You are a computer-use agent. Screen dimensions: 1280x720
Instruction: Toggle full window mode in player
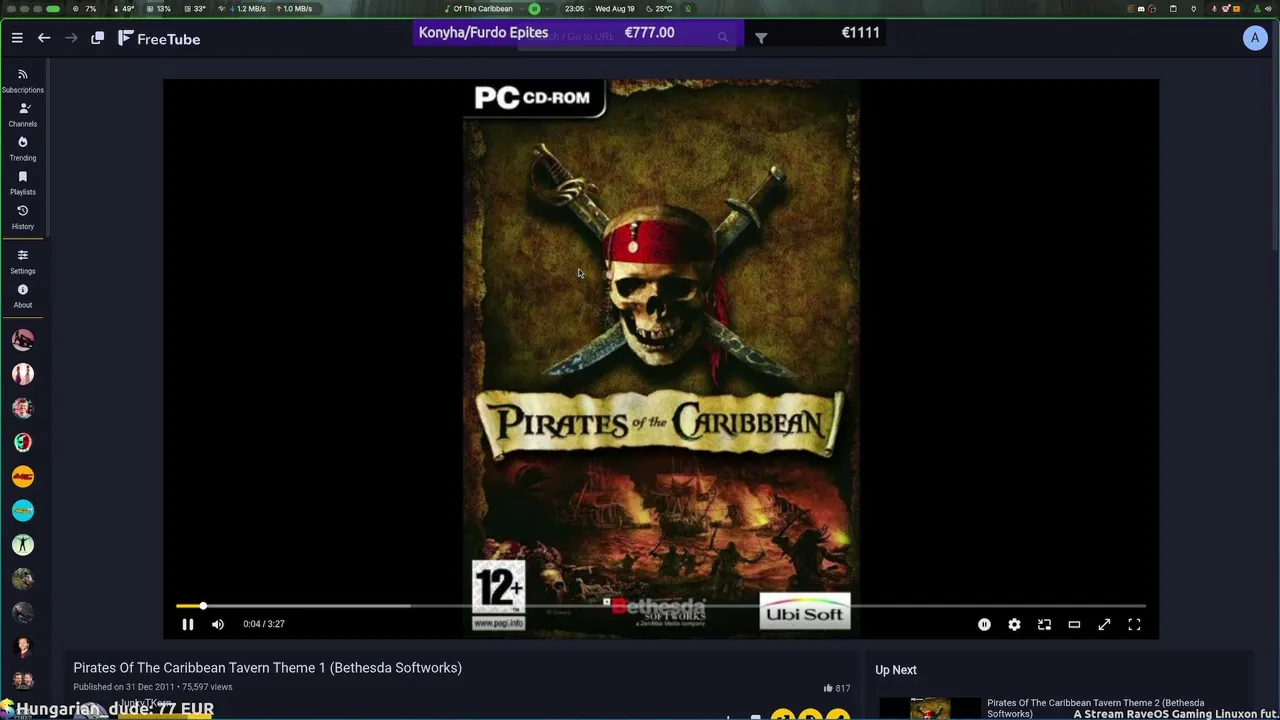click(x=1044, y=624)
